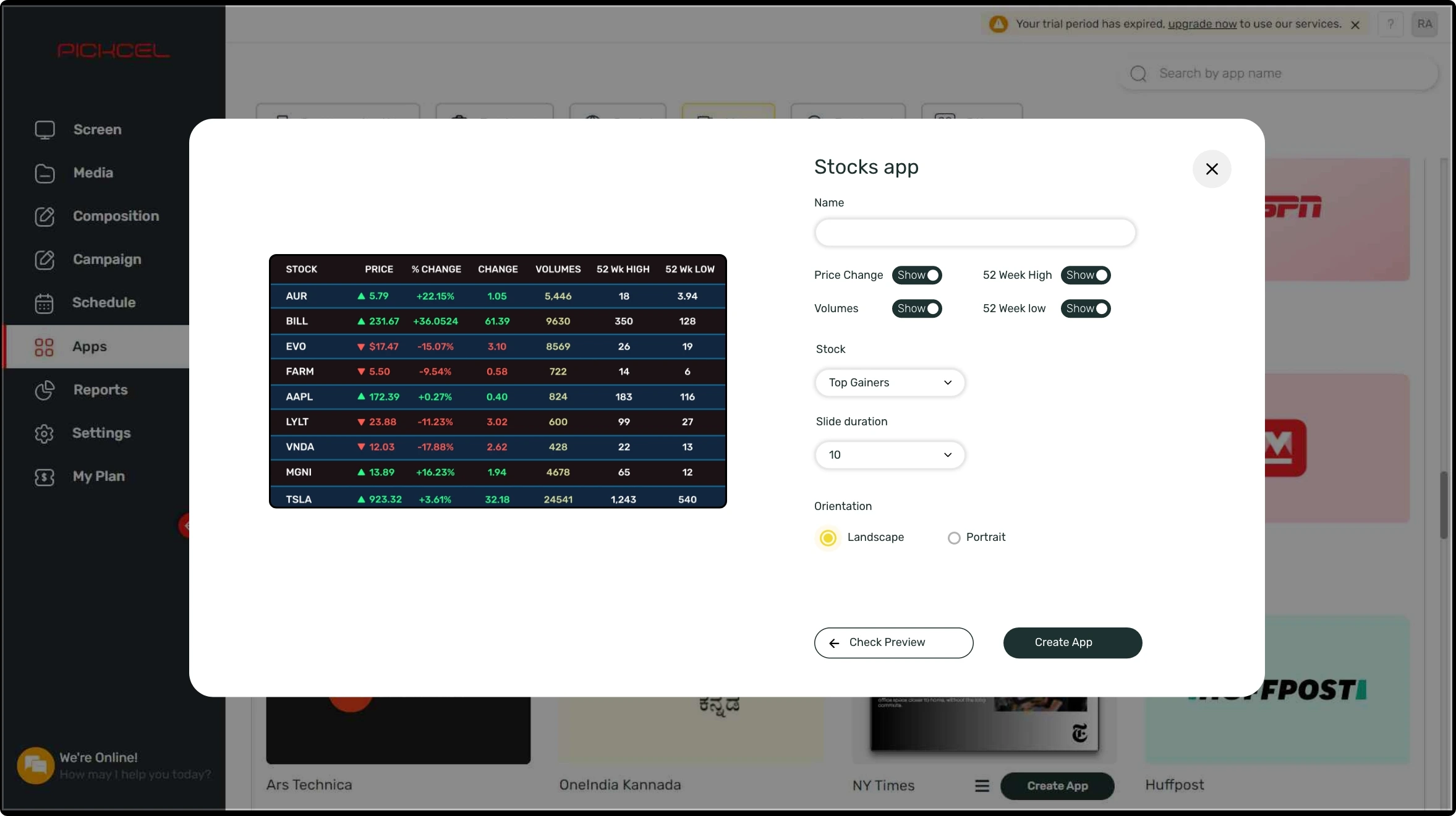Toggle the 52 Week High Show switch
1456x816 pixels.
coord(1086,275)
